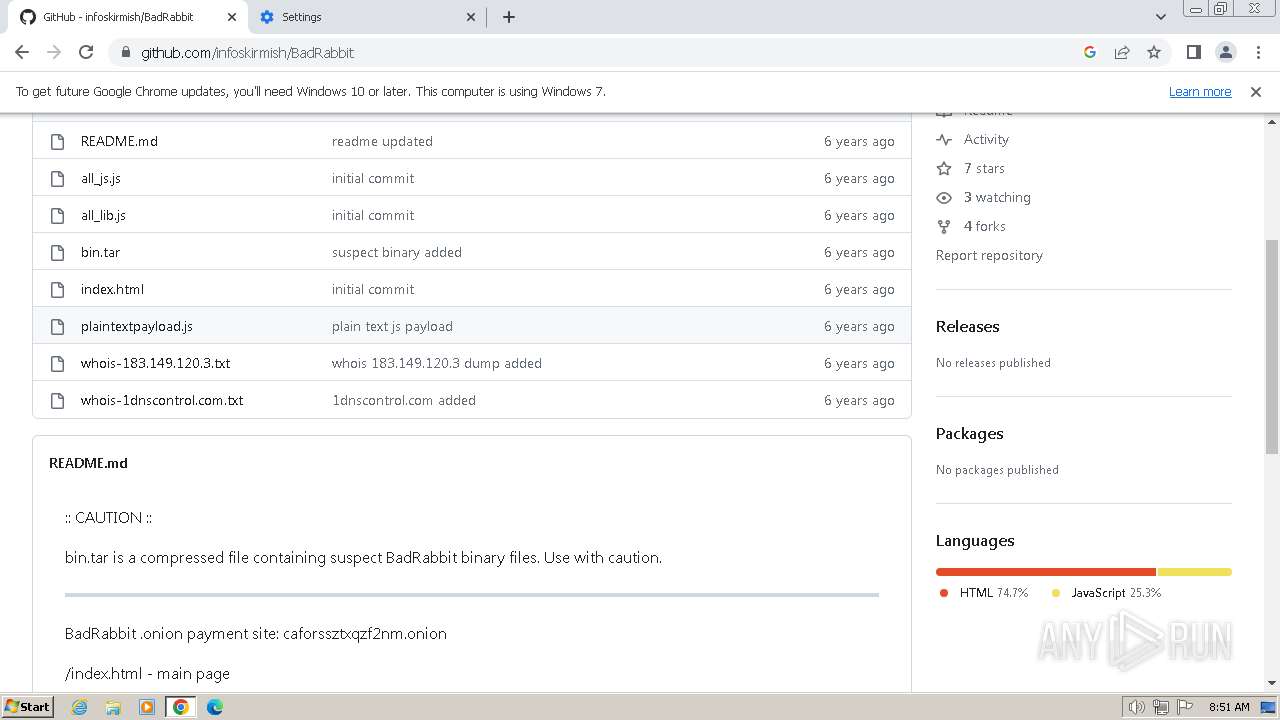Open the all_js.js file
This screenshot has height=720, width=1280.
[x=101, y=178]
